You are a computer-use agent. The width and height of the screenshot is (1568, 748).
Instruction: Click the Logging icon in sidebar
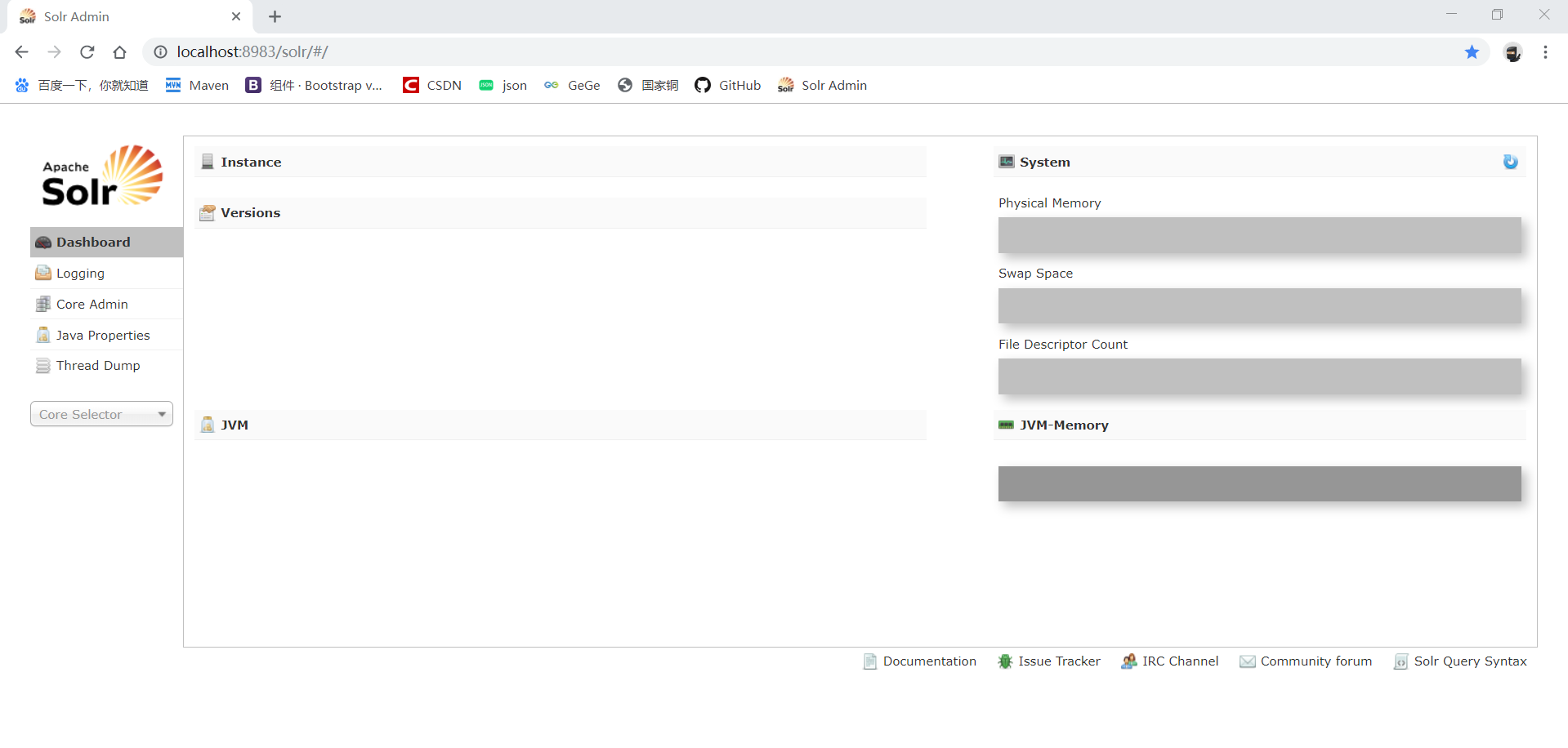point(43,273)
